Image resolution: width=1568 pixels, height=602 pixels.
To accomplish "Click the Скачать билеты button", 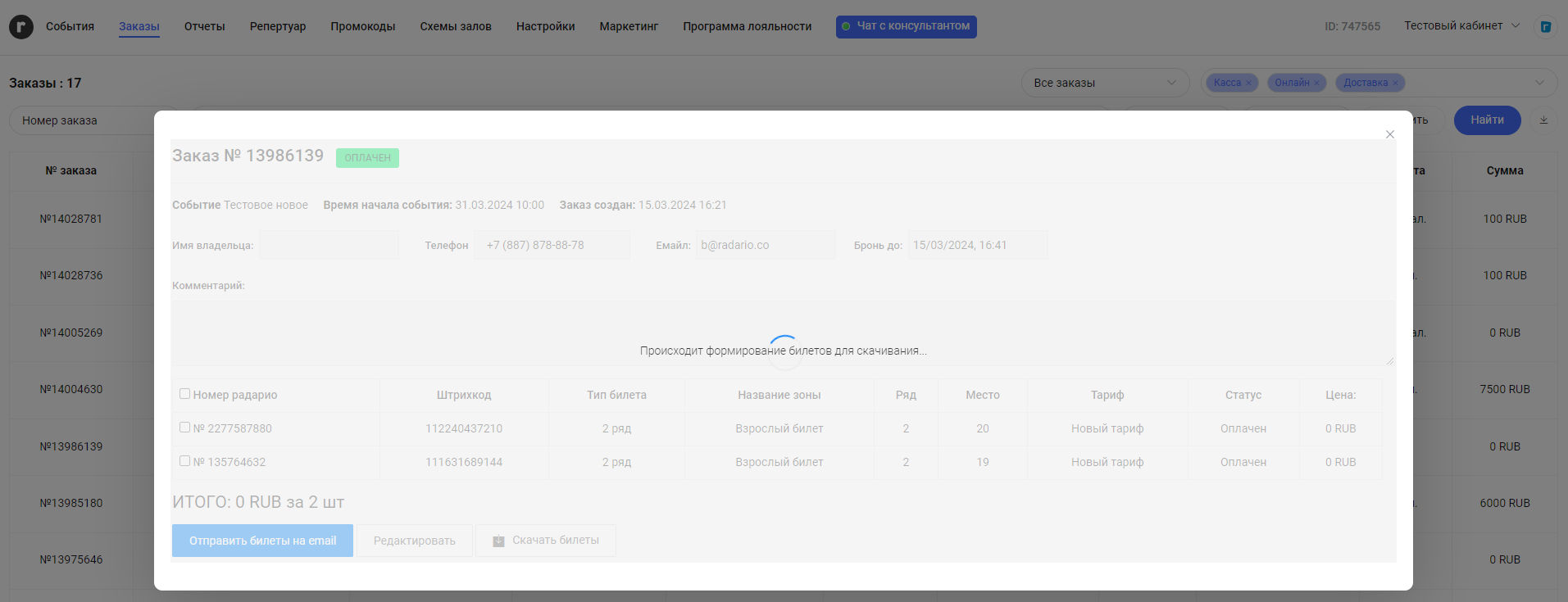I will coord(546,541).
